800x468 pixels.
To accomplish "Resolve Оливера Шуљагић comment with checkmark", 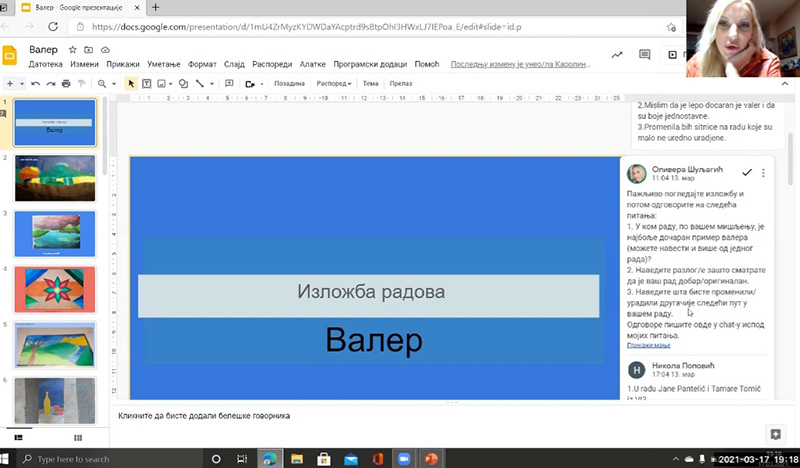I will (x=747, y=173).
